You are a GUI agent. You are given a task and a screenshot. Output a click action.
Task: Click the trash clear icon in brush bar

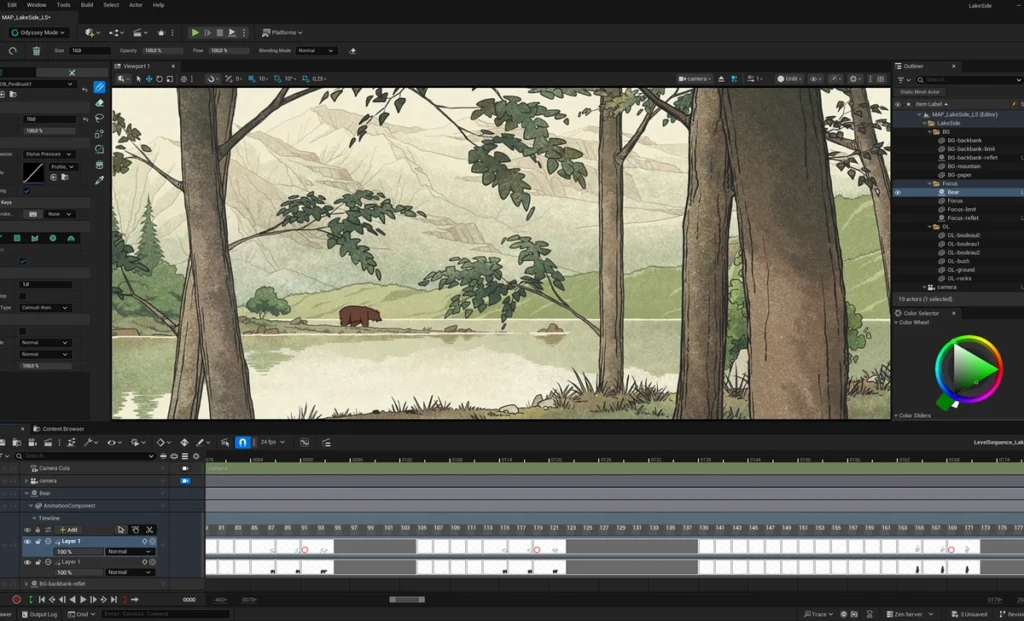tap(36, 51)
